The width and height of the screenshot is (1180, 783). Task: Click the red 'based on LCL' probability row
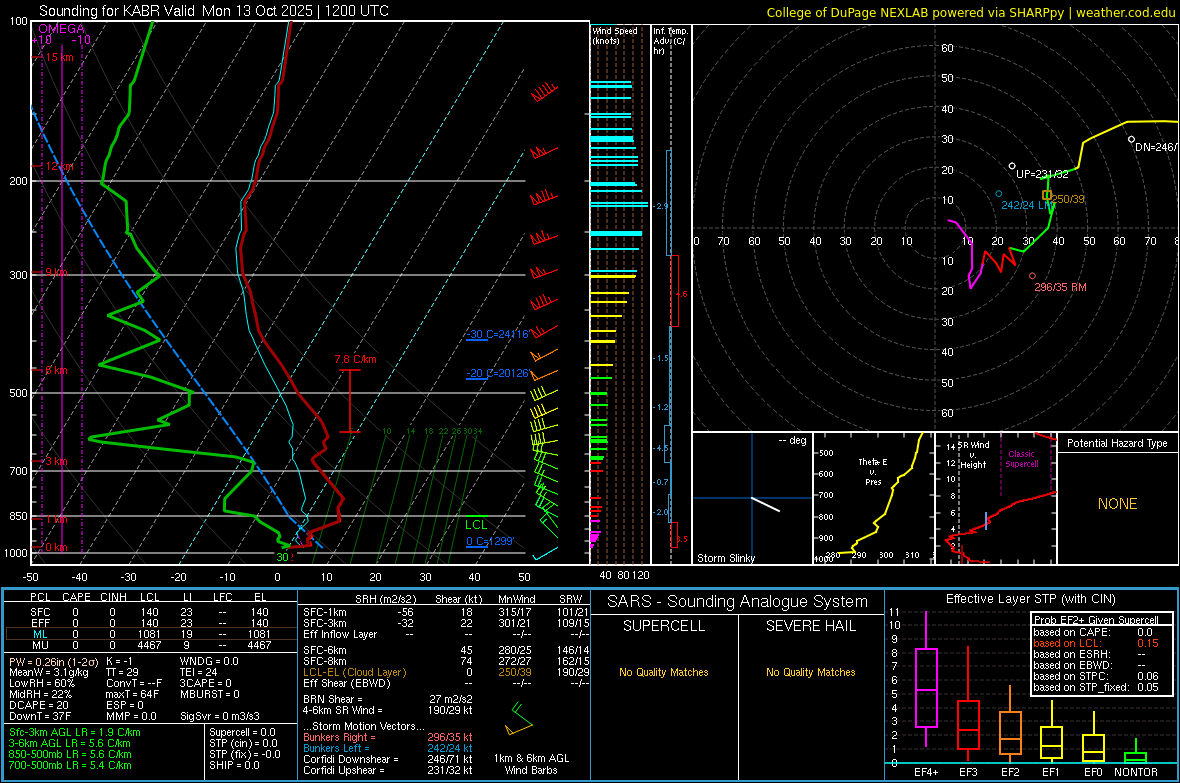click(1096, 643)
